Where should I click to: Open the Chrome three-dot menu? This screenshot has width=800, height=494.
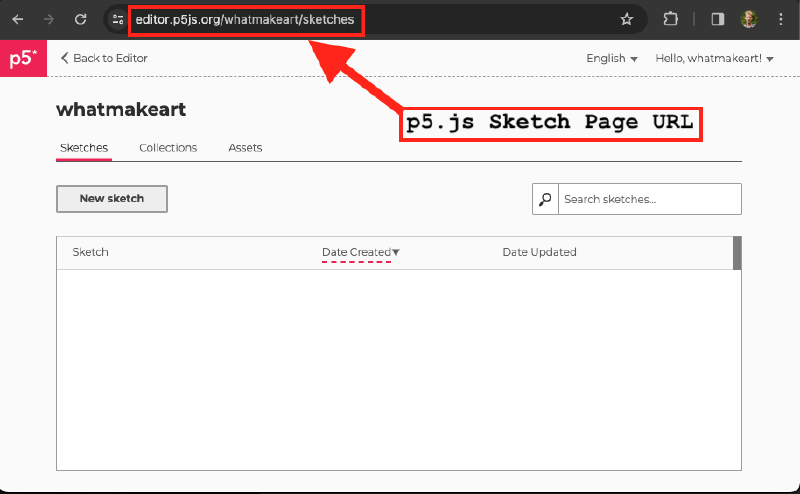point(781,19)
